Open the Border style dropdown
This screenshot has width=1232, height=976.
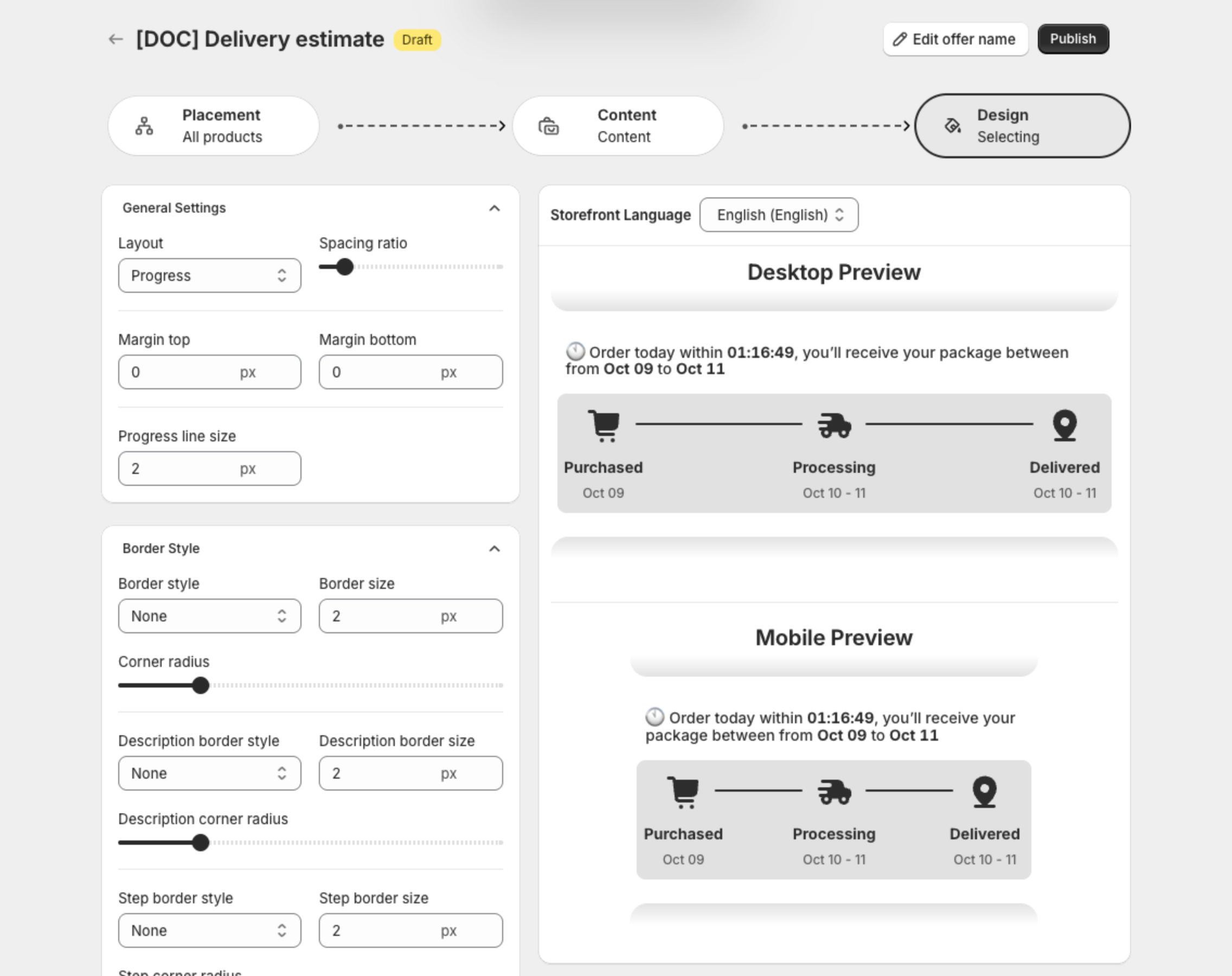(210, 616)
